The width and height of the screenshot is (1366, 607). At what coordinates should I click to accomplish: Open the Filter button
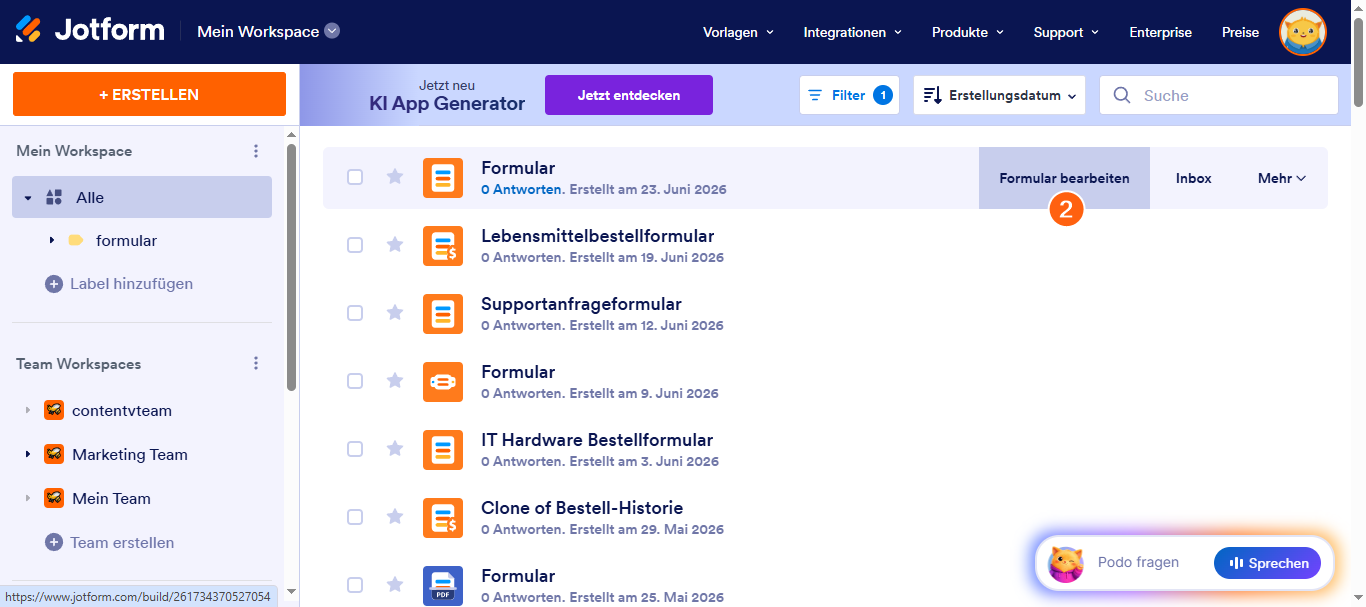click(849, 95)
